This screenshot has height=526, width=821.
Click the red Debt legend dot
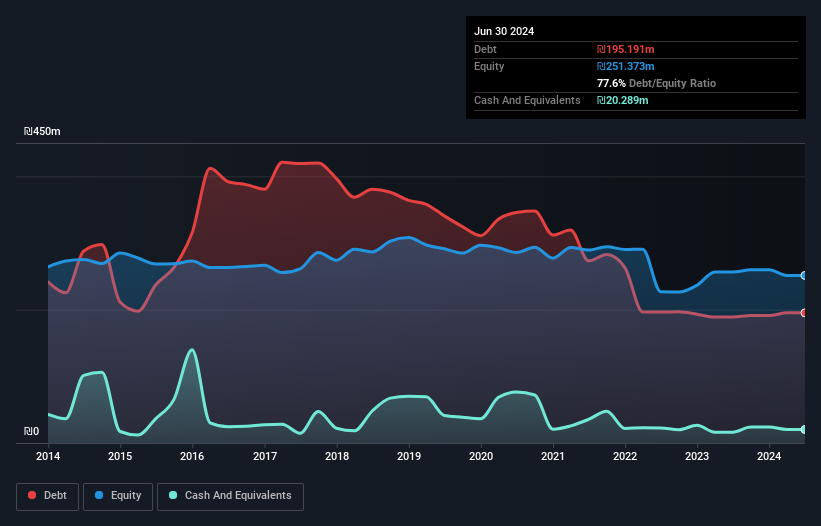pyautogui.click(x=32, y=495)
